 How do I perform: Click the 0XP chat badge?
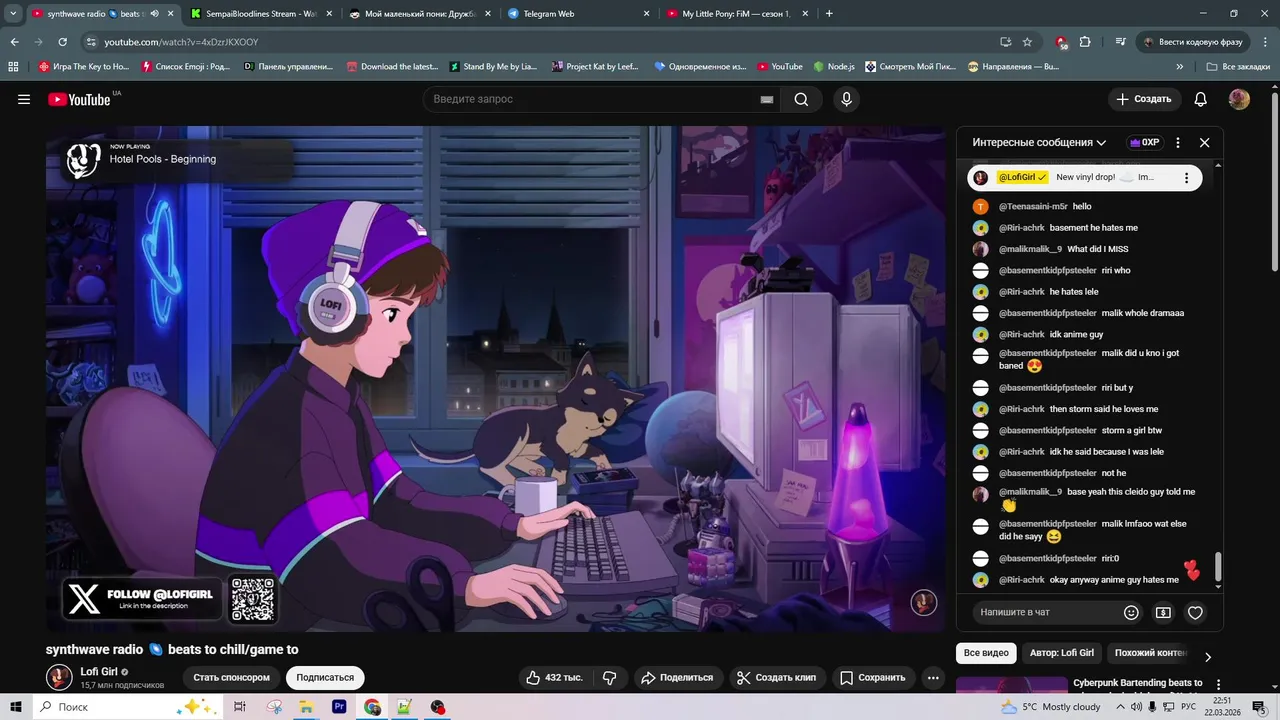coord(1145,142)
